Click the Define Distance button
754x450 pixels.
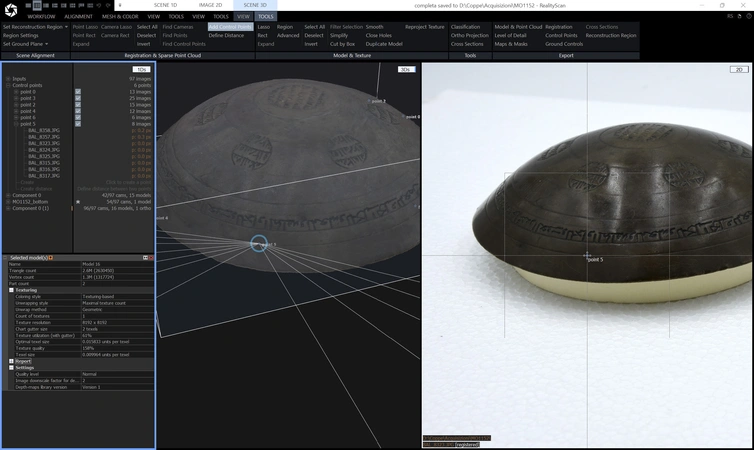tap(226, 35)
